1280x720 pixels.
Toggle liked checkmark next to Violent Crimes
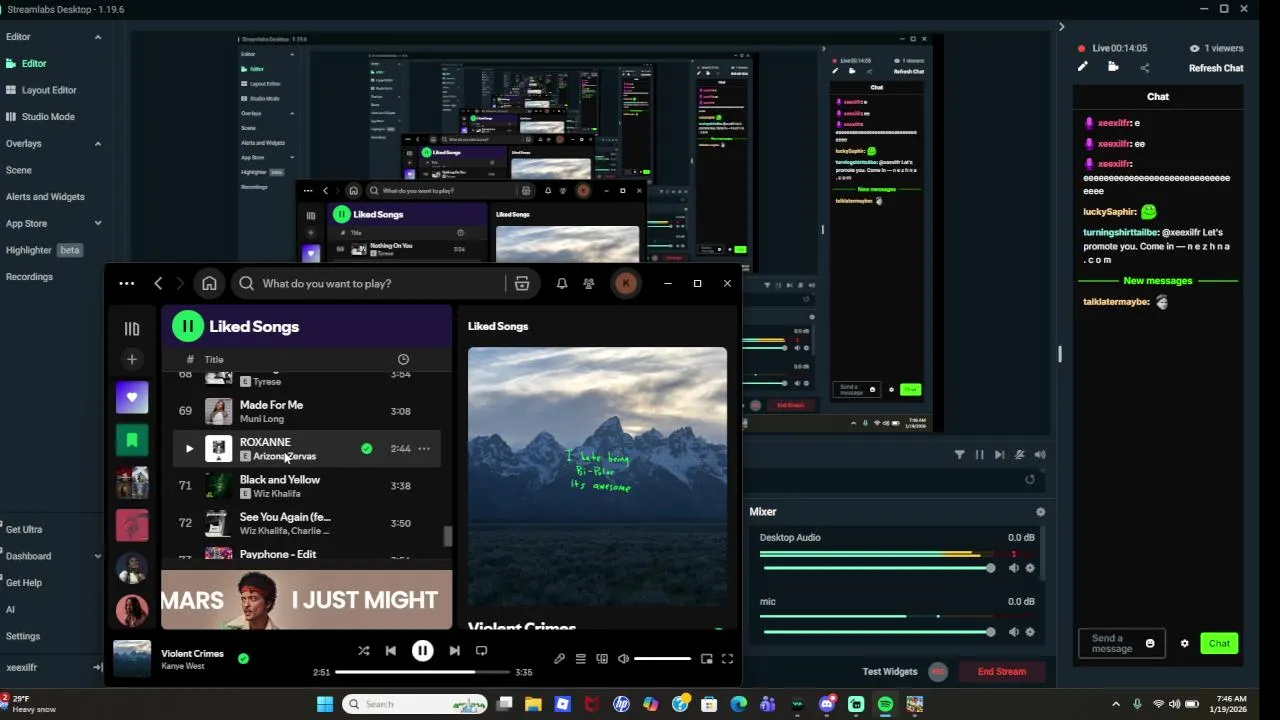243,658
